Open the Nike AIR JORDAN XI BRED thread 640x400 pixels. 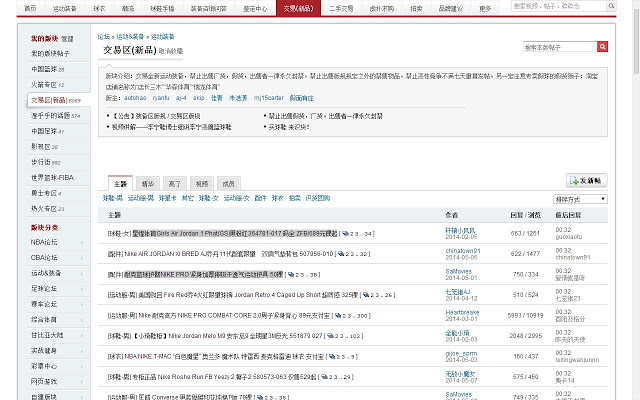coord(229,254)
